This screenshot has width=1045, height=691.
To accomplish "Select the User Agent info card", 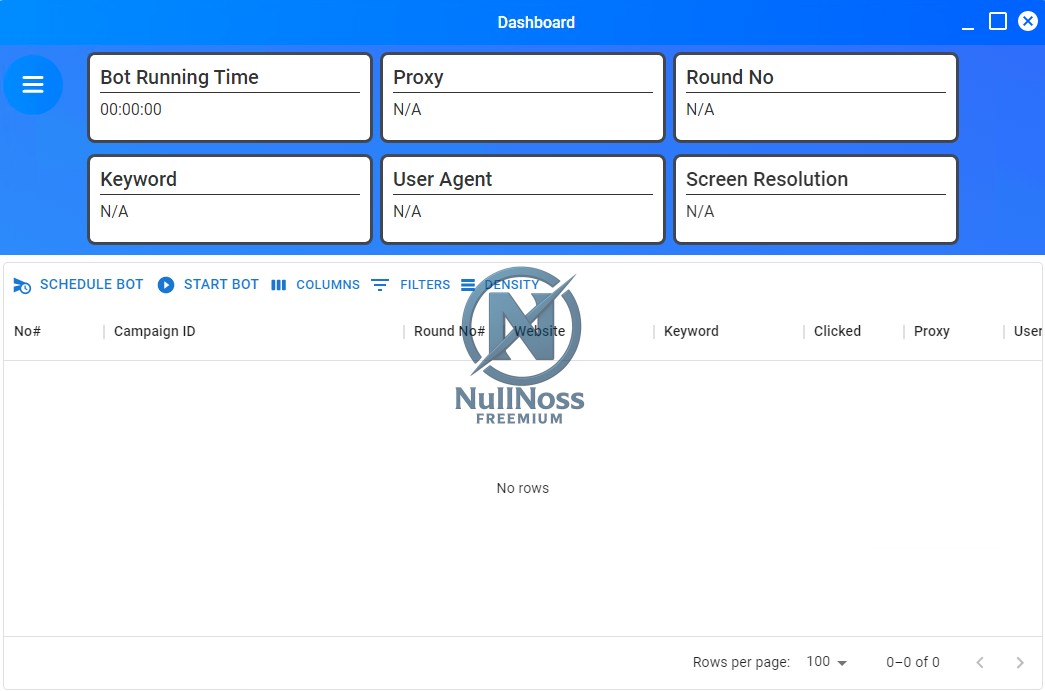I will pyautogui.click(x=522, y=199).
